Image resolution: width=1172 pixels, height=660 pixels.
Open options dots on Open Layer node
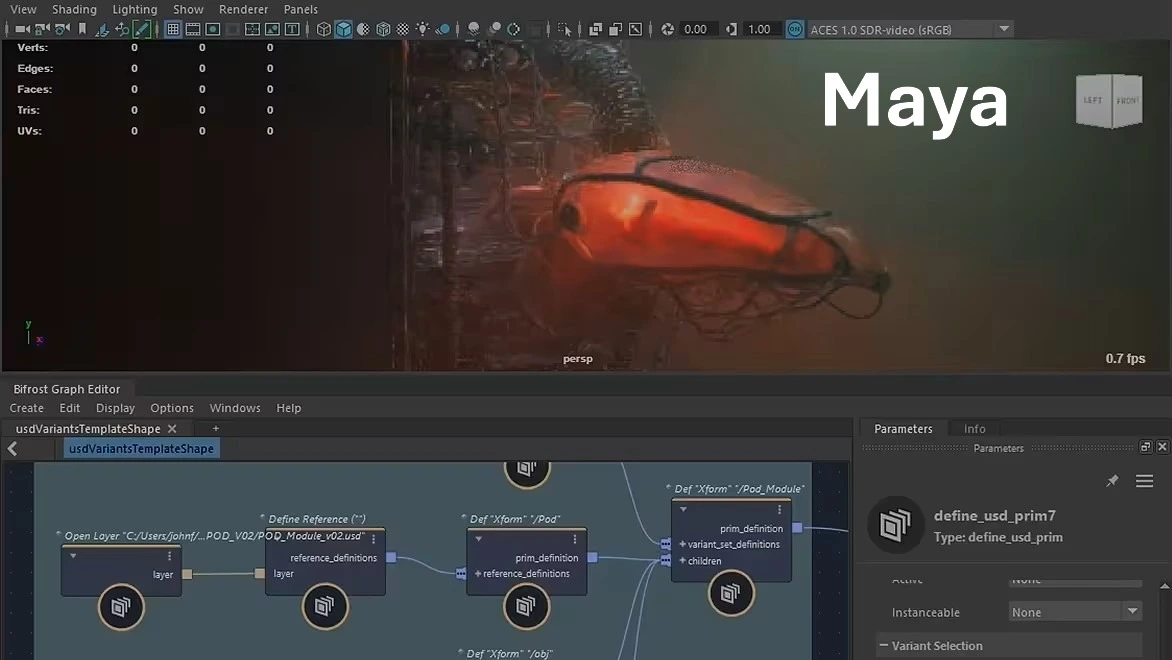click(170, 556)
